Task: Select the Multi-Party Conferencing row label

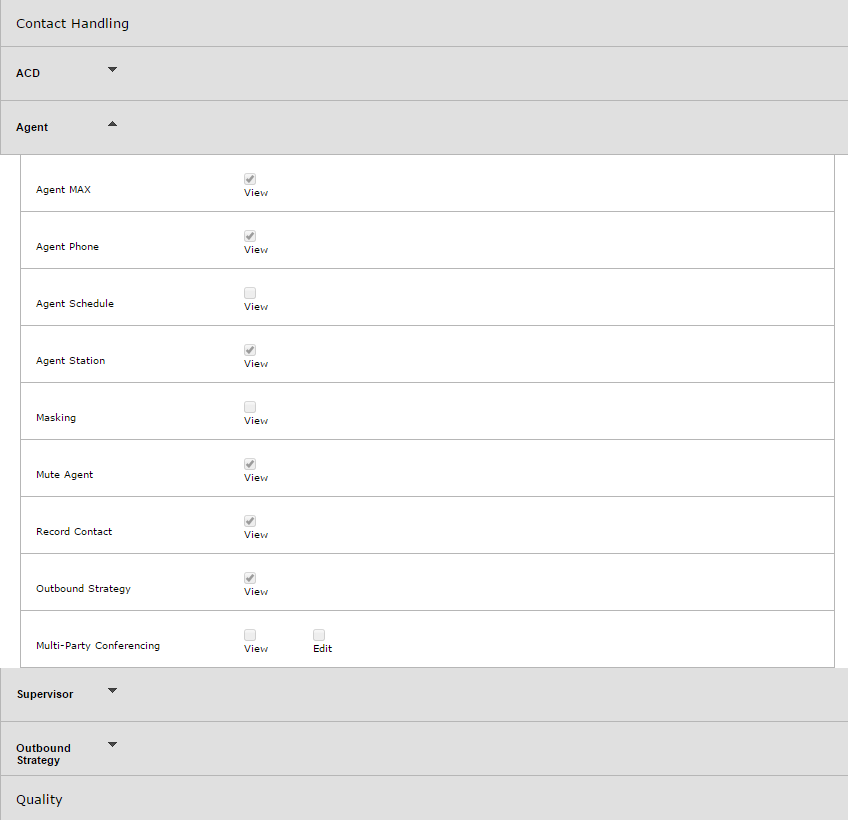Action: [x=98, y=645]
